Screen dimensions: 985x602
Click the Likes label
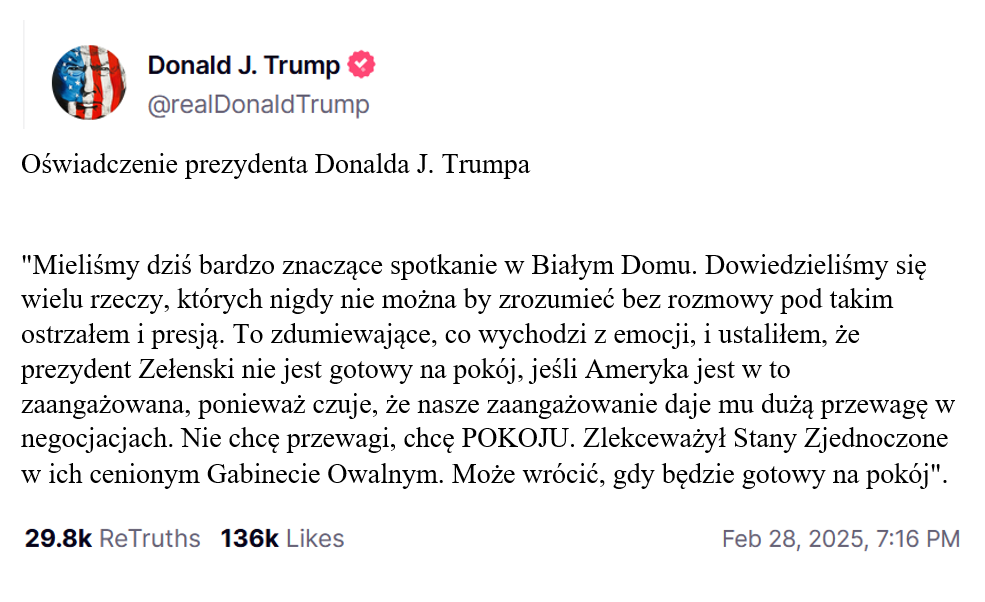315,539
